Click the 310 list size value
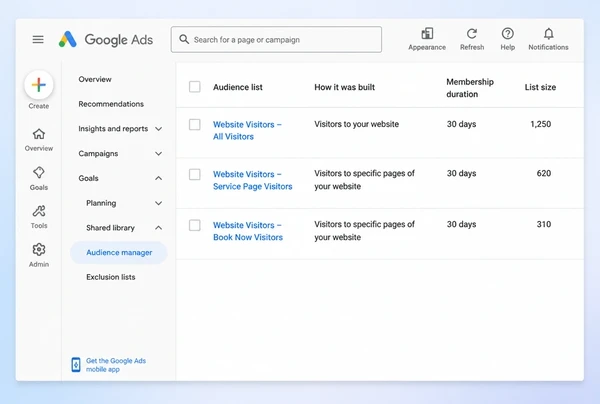The width and height of the screenshot is (600, 404). point(544,224)
